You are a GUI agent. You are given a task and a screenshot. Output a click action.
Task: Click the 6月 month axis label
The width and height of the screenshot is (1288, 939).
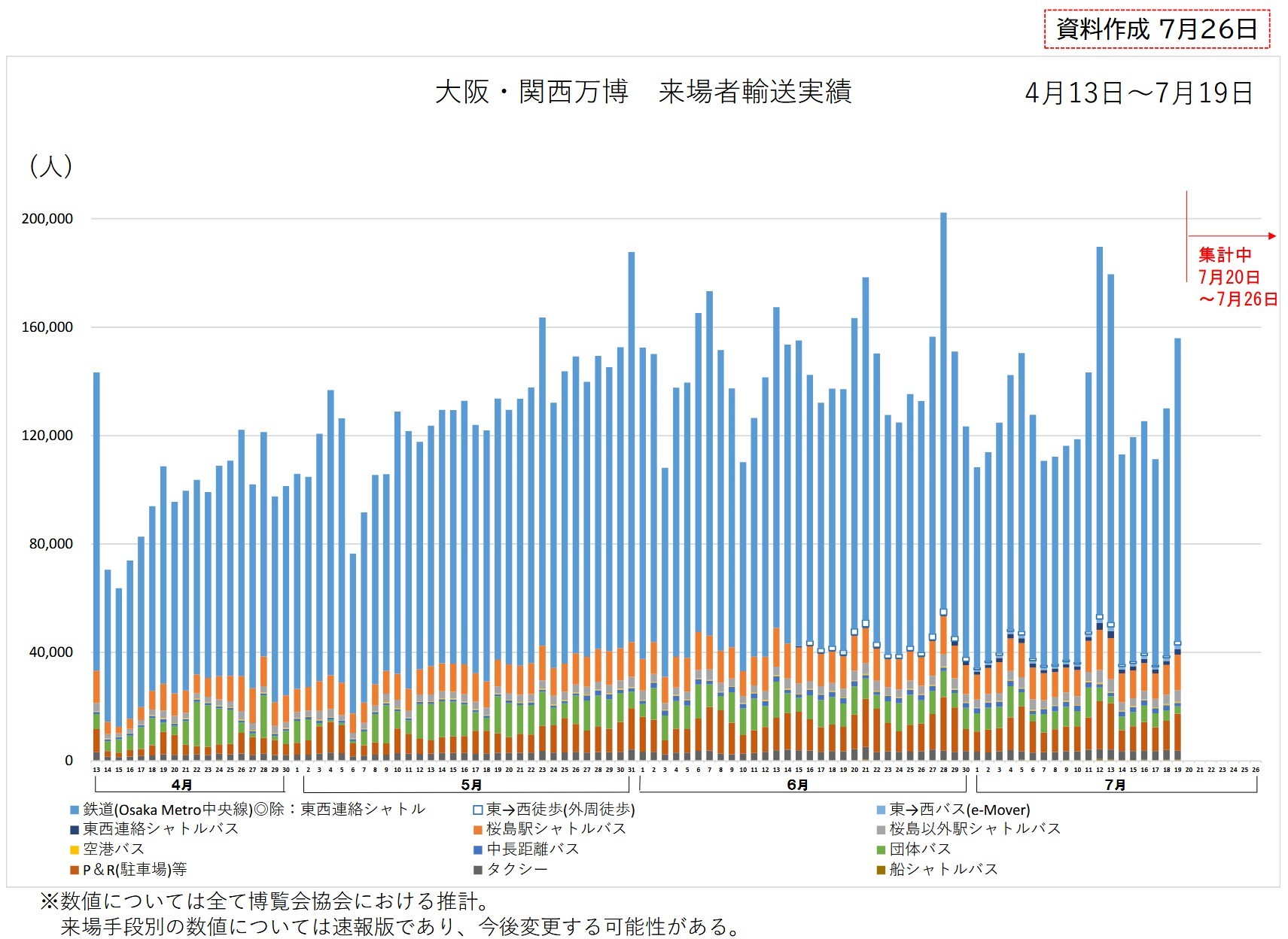pyautogui.click(x=797, y=785)
